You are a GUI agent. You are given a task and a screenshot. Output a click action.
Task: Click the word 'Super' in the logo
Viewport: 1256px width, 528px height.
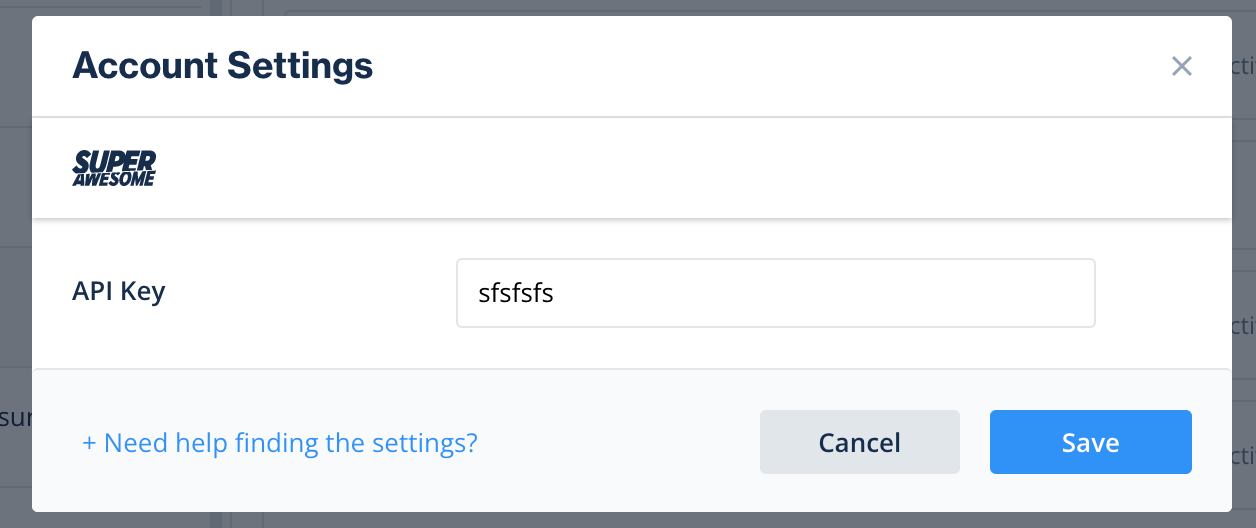point(116,160)
